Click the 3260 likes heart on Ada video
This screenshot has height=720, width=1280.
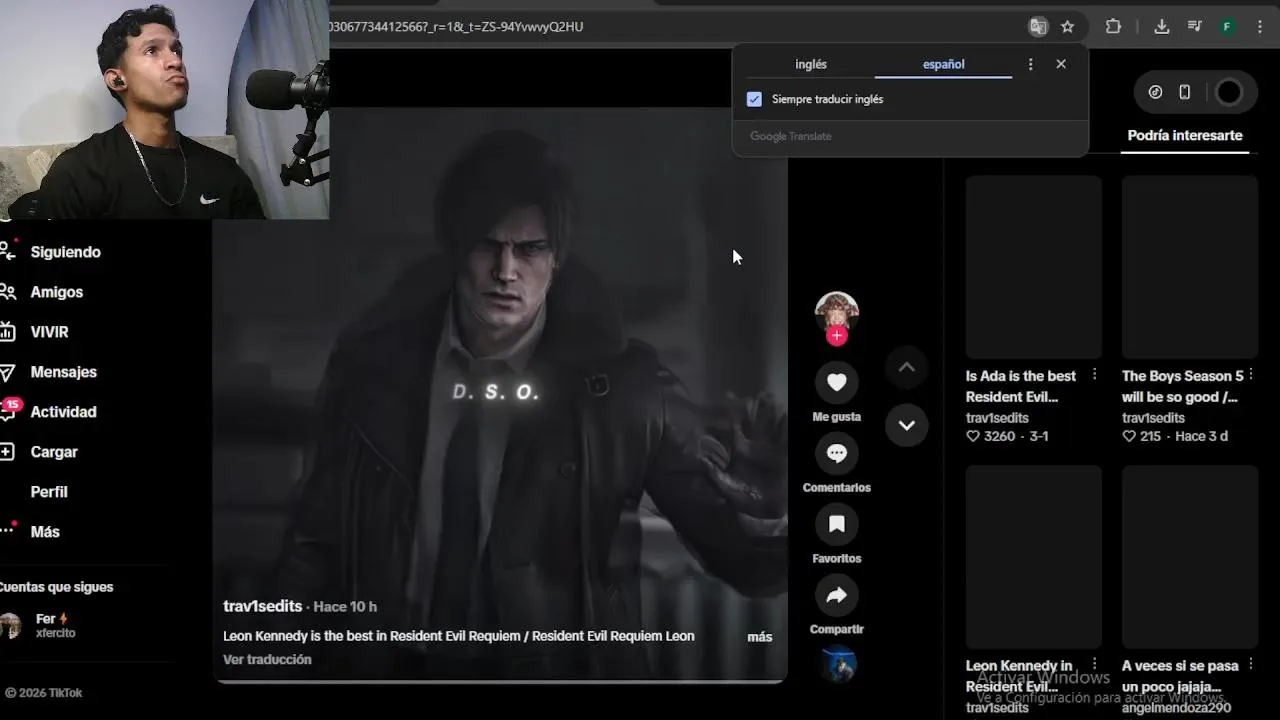(973, 437)
